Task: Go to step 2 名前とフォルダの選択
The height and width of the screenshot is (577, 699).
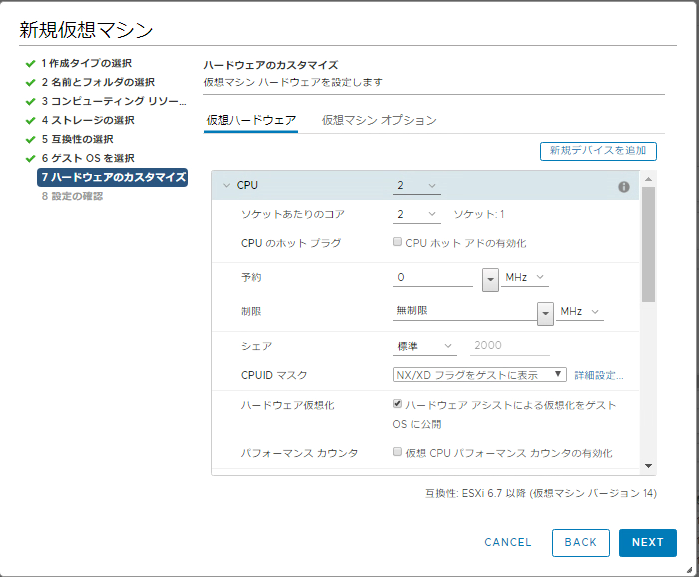Action: (98, 82)
